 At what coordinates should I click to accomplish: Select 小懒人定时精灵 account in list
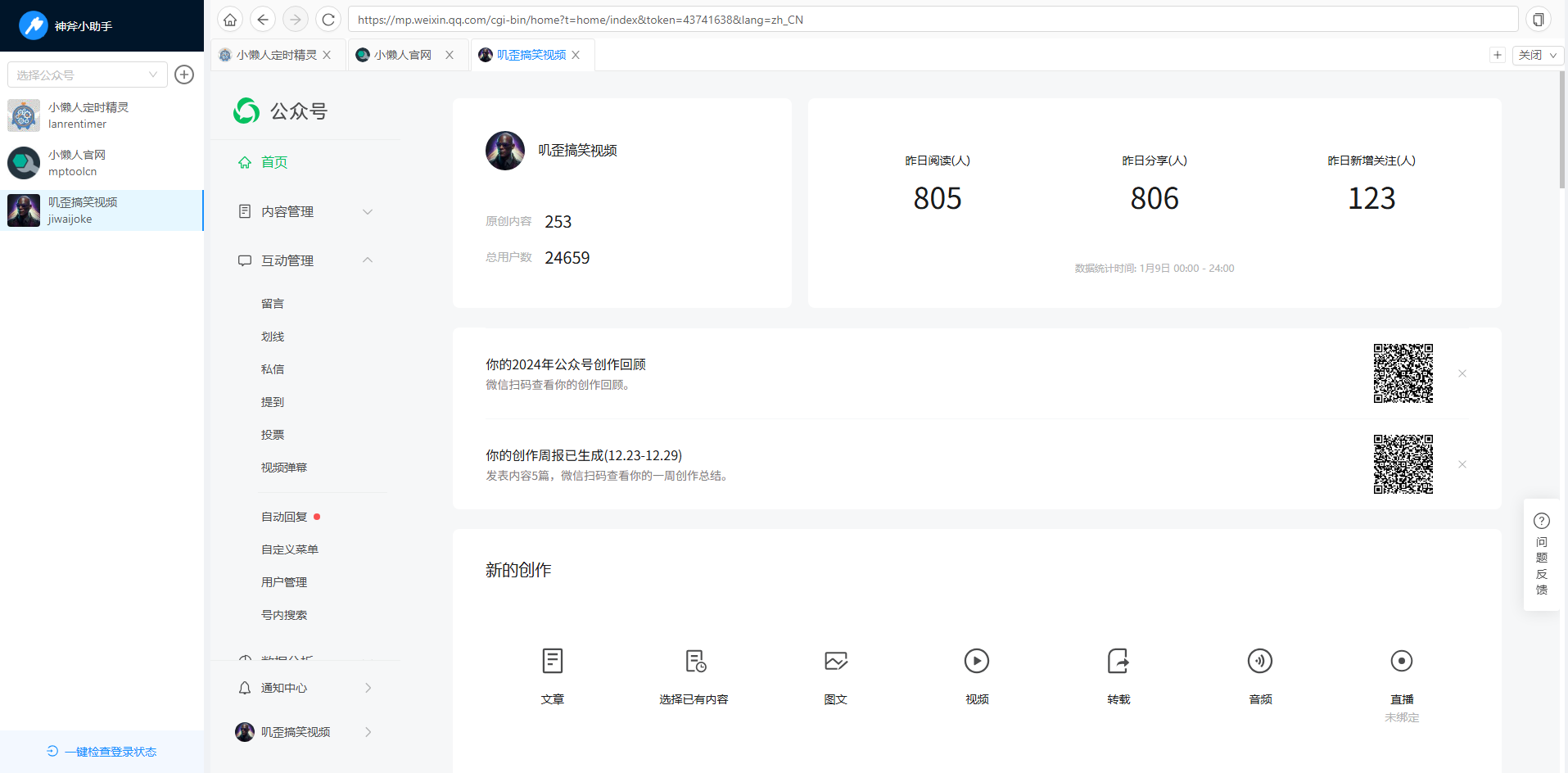[88, 115]
